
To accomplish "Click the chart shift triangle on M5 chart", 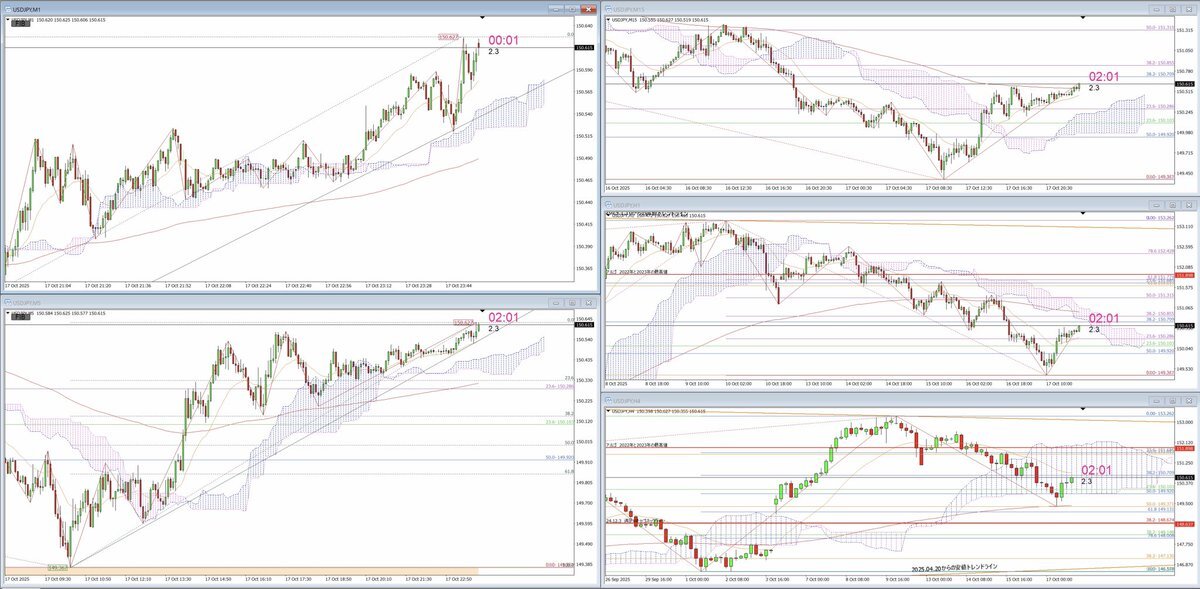I will click(x=482, y=310).
